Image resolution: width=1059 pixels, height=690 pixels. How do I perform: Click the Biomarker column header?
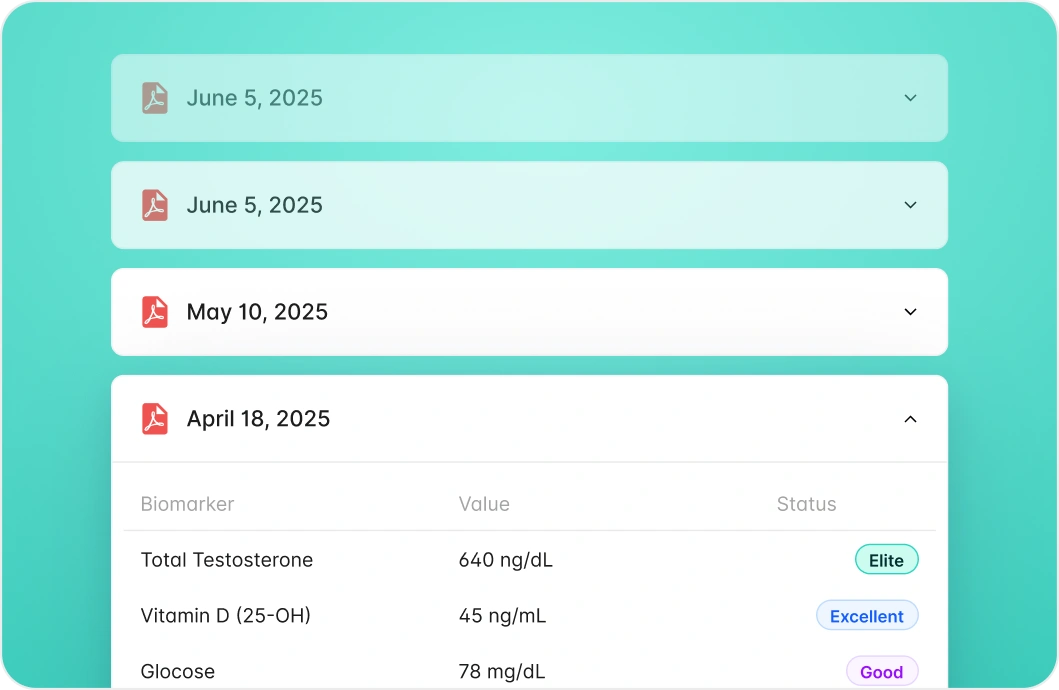tap(187, 504)
